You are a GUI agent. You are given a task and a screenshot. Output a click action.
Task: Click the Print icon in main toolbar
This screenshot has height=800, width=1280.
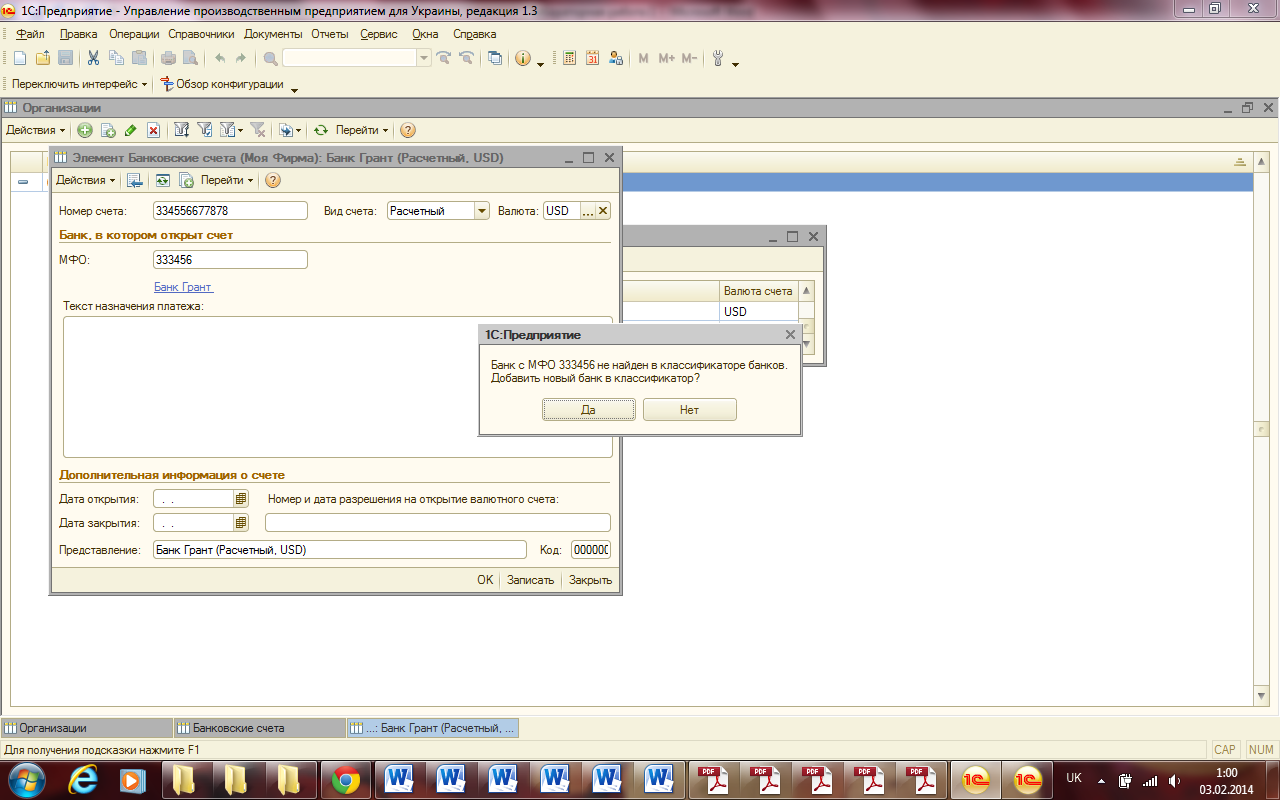coord(168,58)
